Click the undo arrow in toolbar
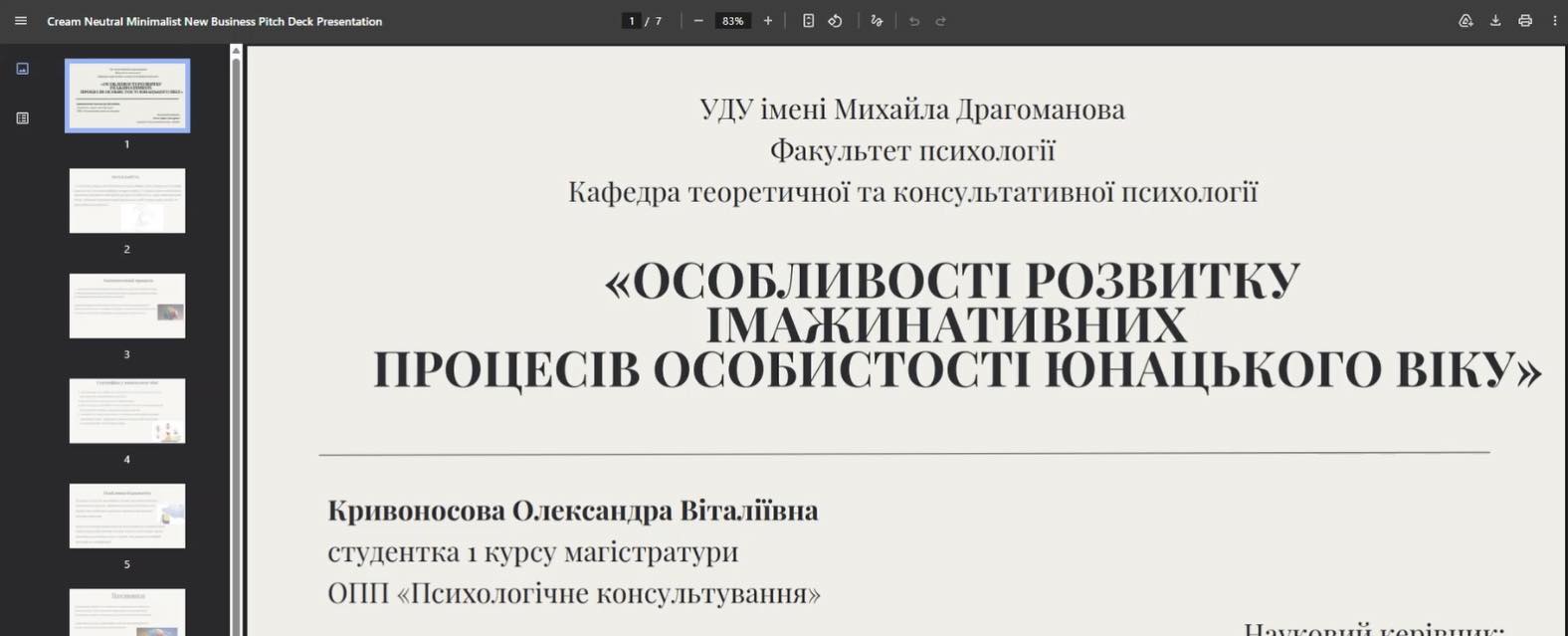The width and height of the screenshot is (1568, 636). point(914,21)
